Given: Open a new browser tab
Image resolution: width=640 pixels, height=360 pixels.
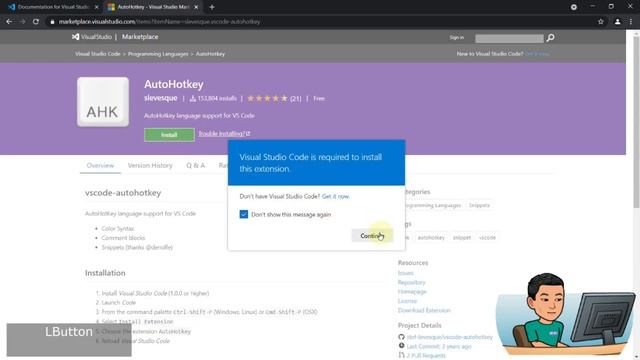Looking at the screenshot, I should point(211,7).
